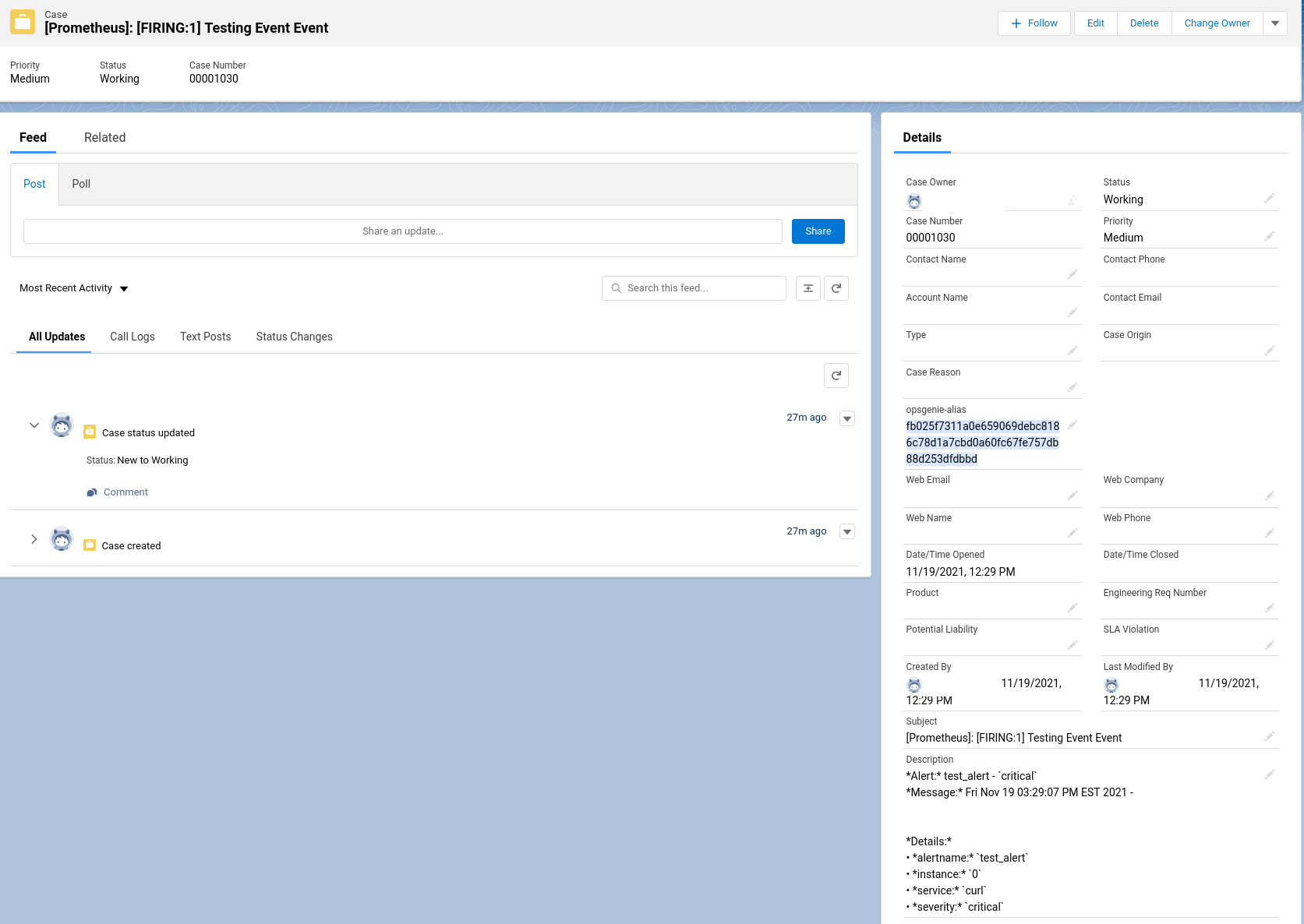
Task: Open Most Recent Activity sort dropdown
Action: coord(74,288)
